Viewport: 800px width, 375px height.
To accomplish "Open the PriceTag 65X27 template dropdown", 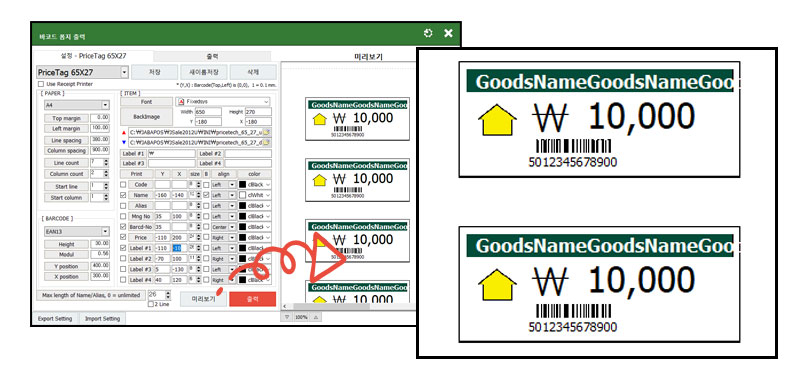I will [x=124, y=72].
